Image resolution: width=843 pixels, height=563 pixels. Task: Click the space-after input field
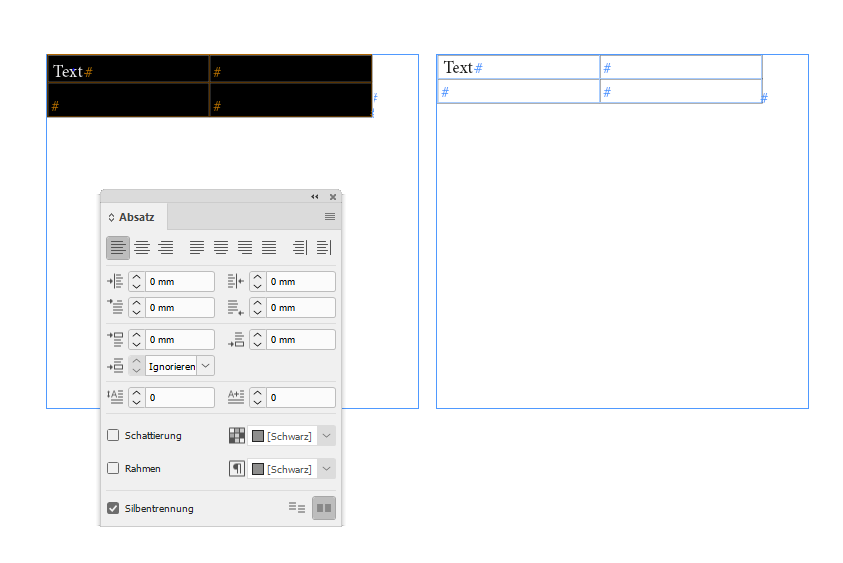(x=301, y=340)
